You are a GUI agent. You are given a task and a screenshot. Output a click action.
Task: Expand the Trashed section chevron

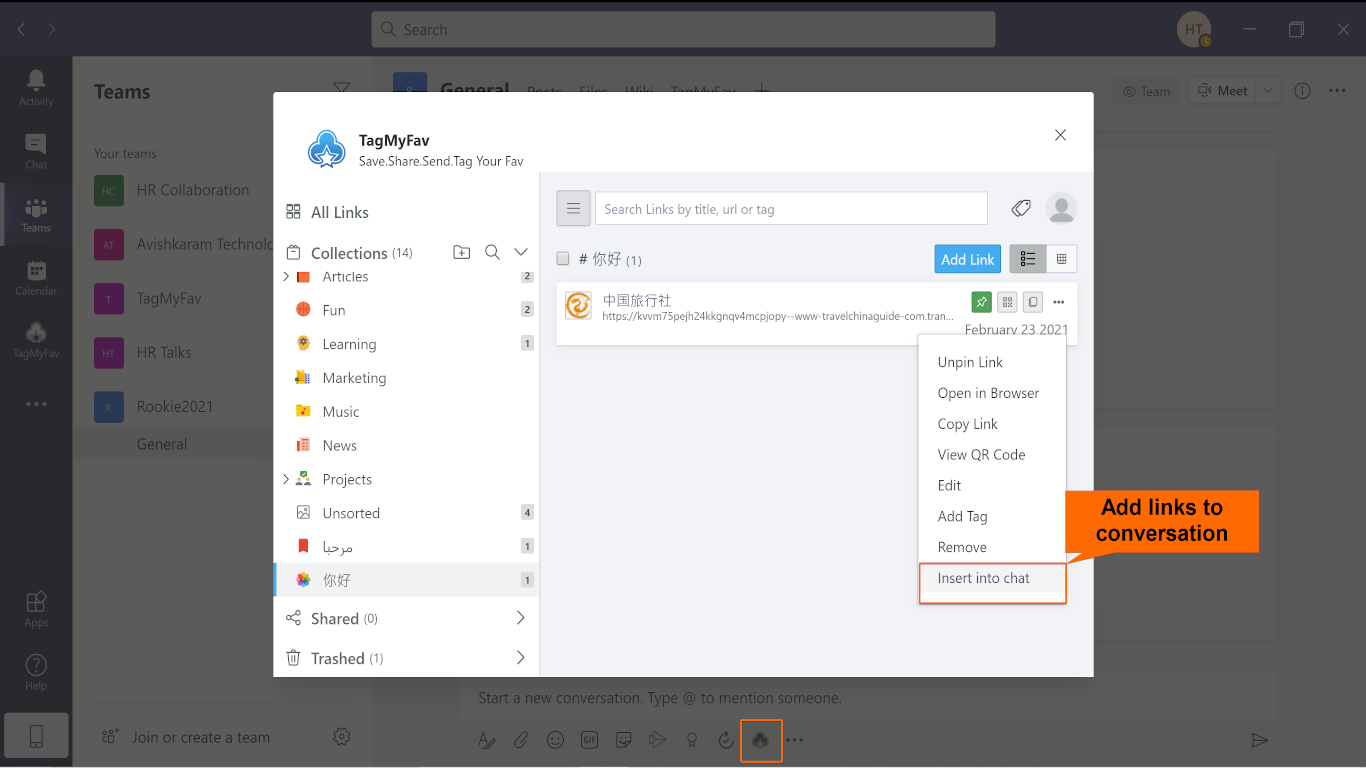520,658
